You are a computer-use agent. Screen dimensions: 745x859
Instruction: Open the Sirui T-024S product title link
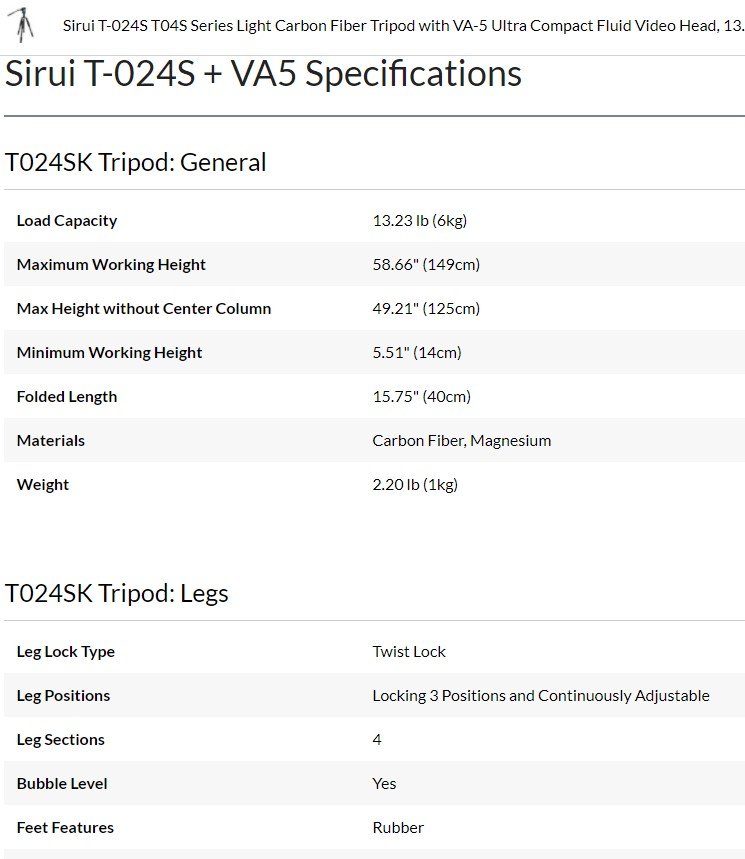404,26
